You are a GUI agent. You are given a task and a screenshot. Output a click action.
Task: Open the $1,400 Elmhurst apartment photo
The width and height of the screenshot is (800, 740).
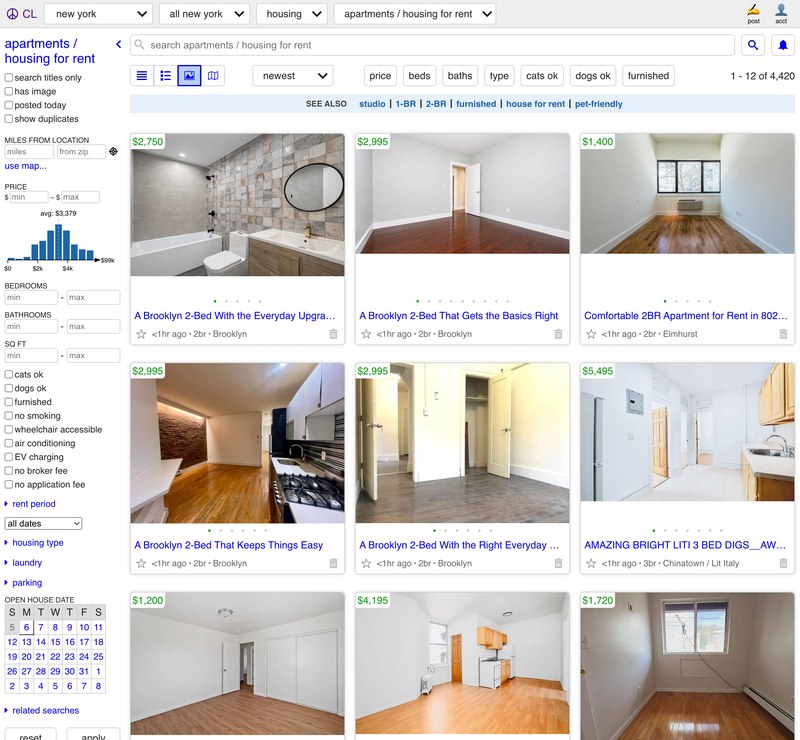click(687, 193)
